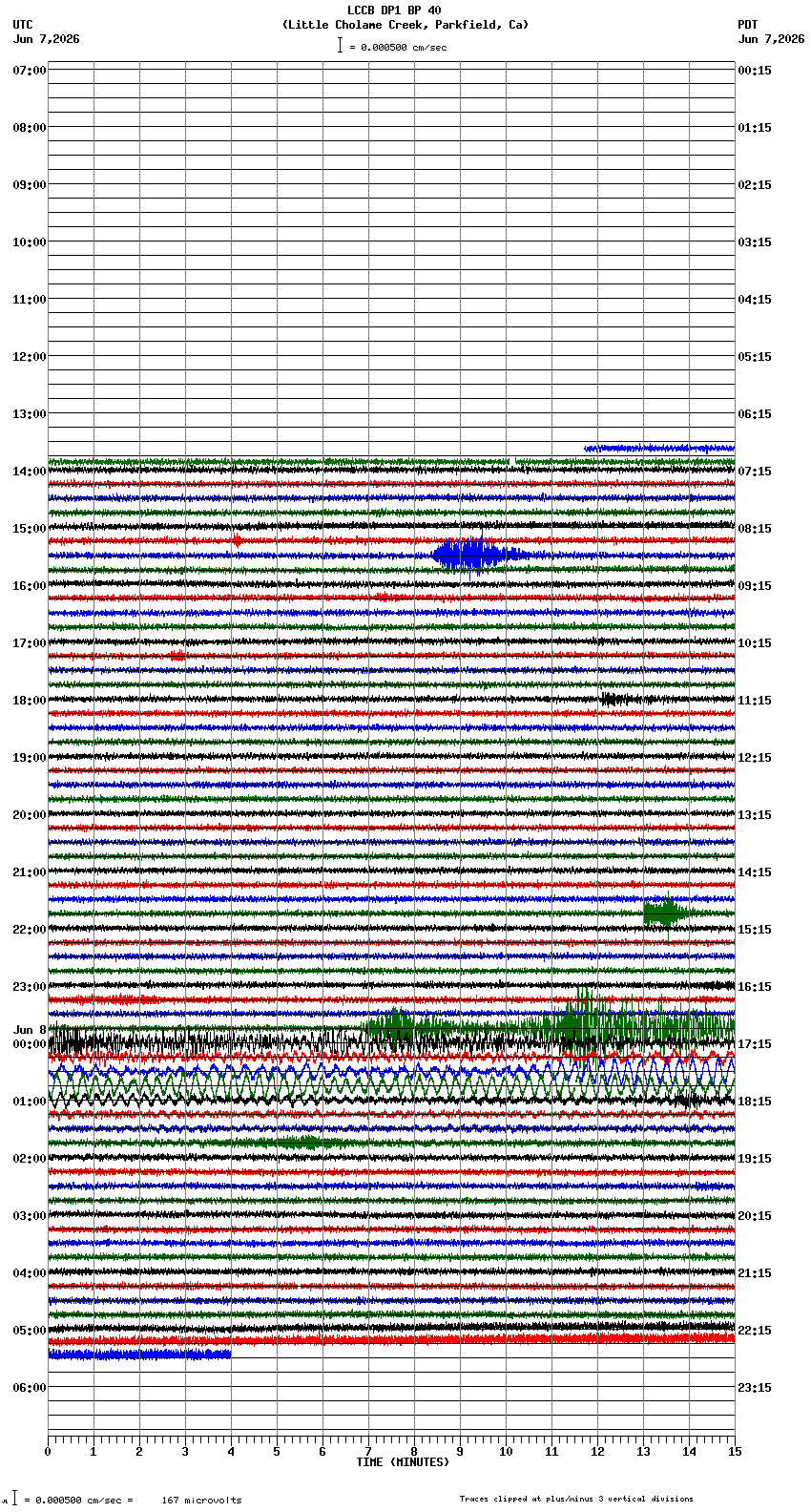Click the blue seismic event burst near 15:30
The image size is (811, 1512).
(x=480, y=555)
